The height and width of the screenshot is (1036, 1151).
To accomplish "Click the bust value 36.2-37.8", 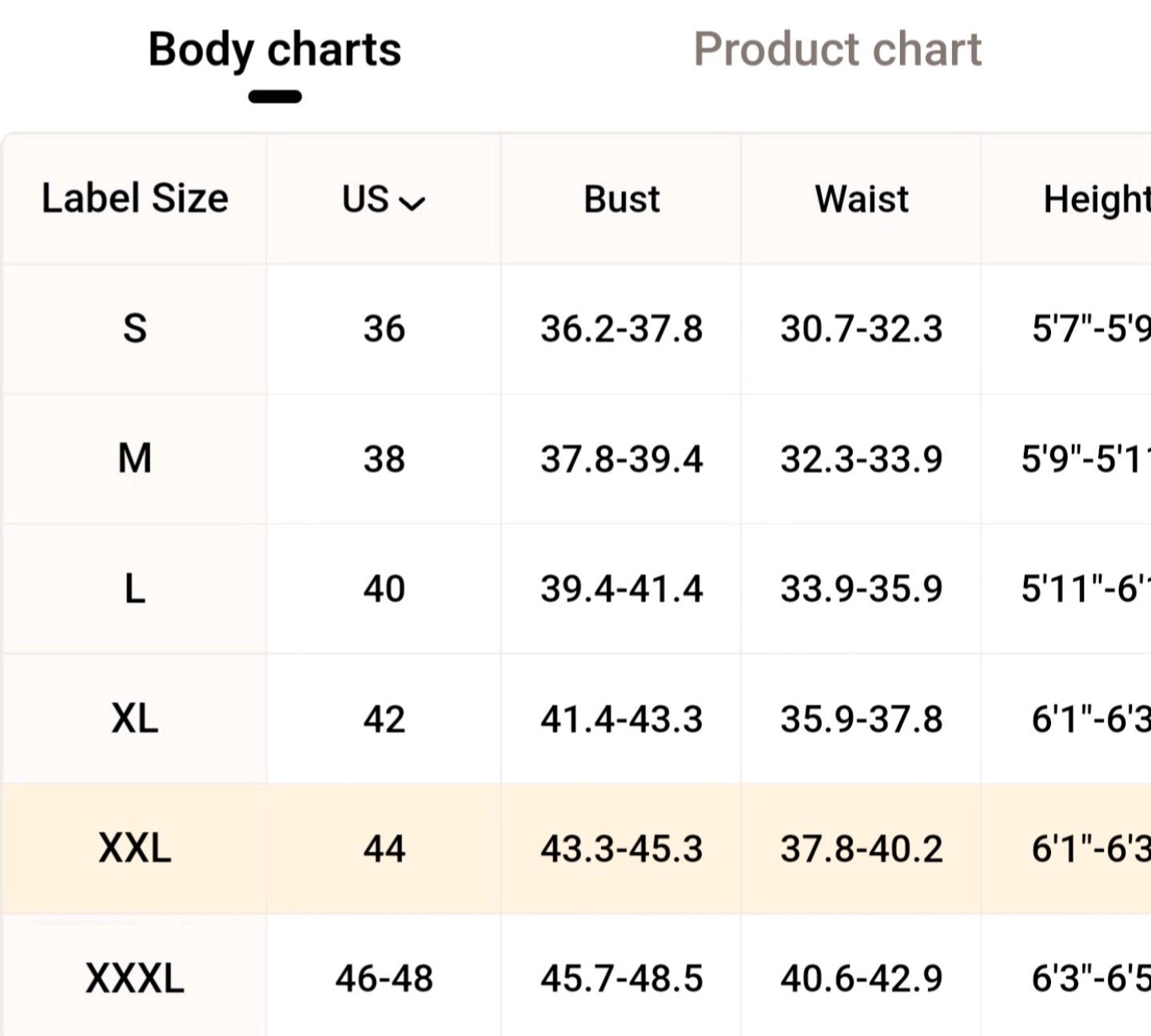I will click(x=622, y=329).
